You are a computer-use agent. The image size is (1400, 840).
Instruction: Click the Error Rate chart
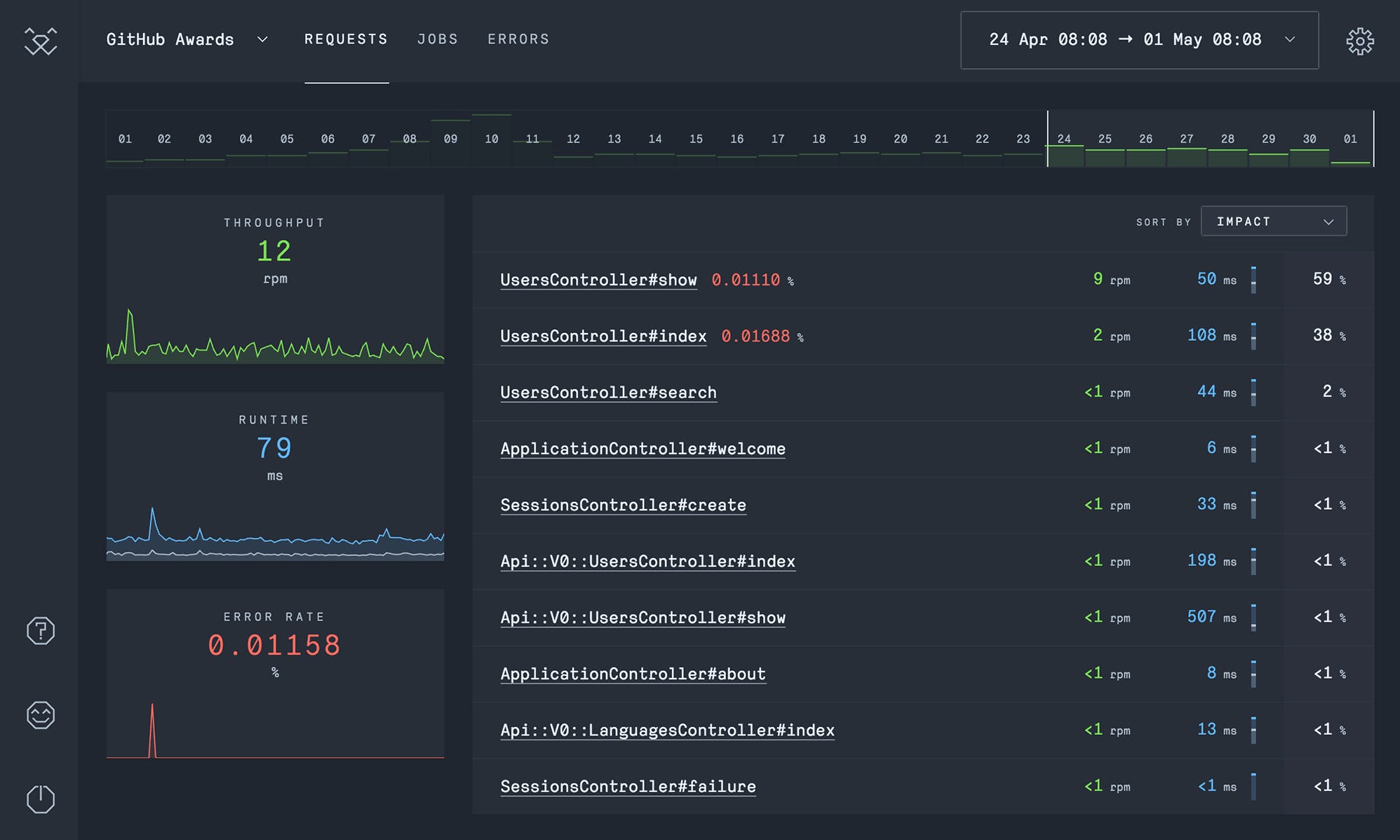tap(275, 730)
